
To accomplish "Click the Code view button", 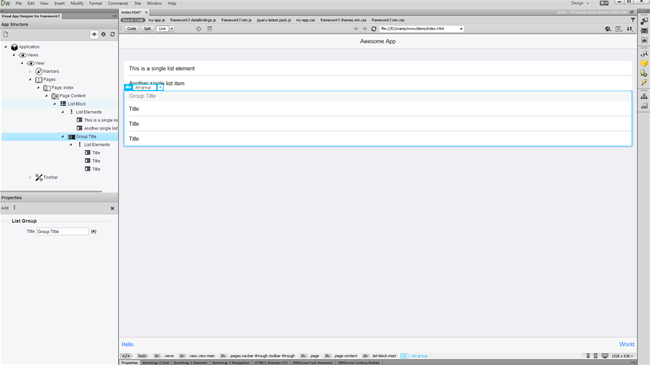I will tap(131, 29).
